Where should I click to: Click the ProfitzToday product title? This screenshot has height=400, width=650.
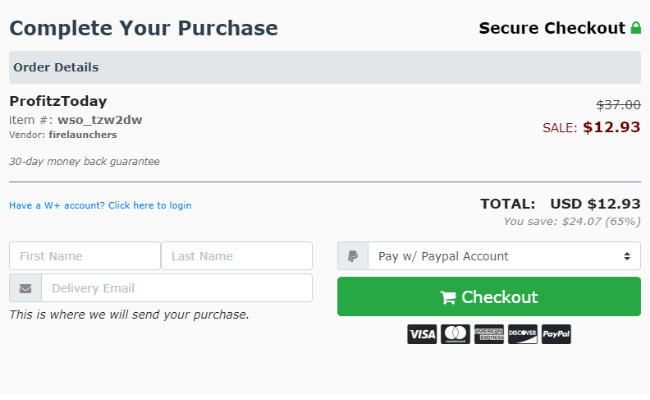click(x=58, y=101)
